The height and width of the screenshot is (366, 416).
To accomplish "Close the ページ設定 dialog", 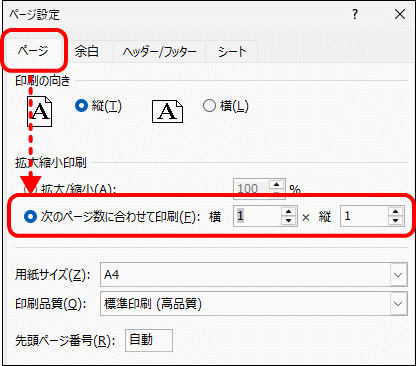I will [400, 14].
